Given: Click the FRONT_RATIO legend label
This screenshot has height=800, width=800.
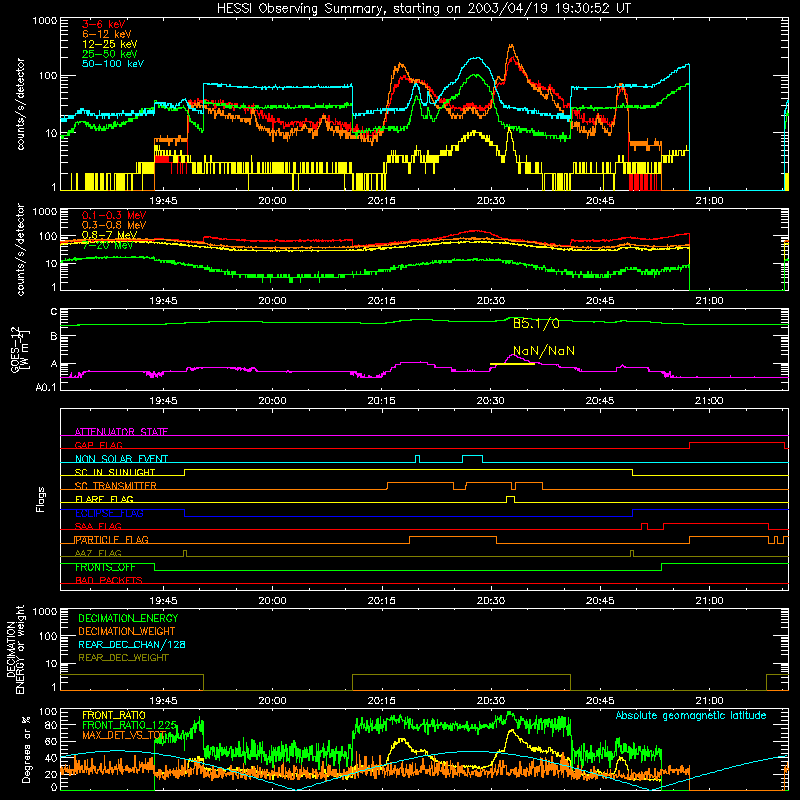Looking at the screenshot, I should pyautogui.click(x=114, y=715).
